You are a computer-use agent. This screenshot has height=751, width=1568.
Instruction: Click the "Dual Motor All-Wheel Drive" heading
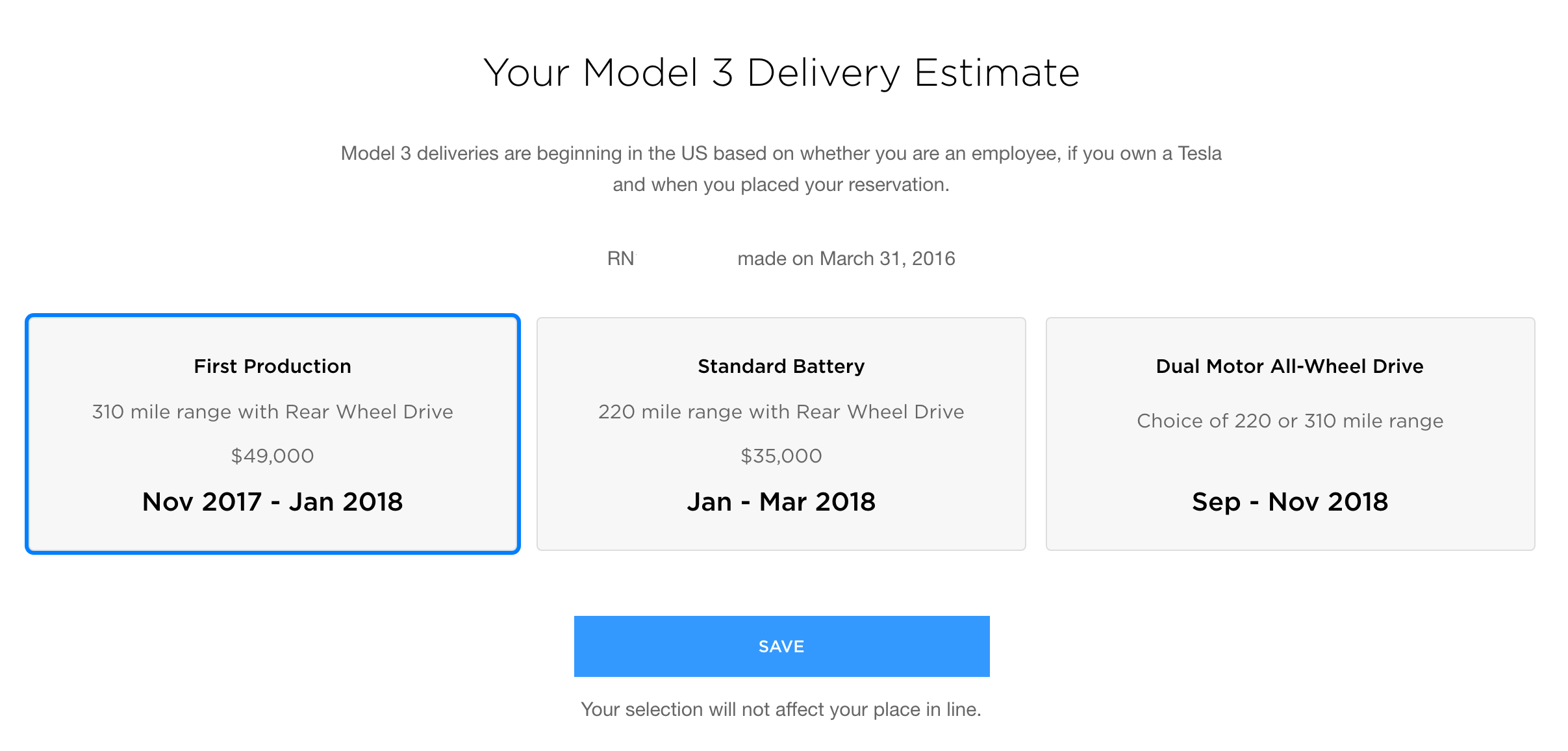(x=1290, y=366)
